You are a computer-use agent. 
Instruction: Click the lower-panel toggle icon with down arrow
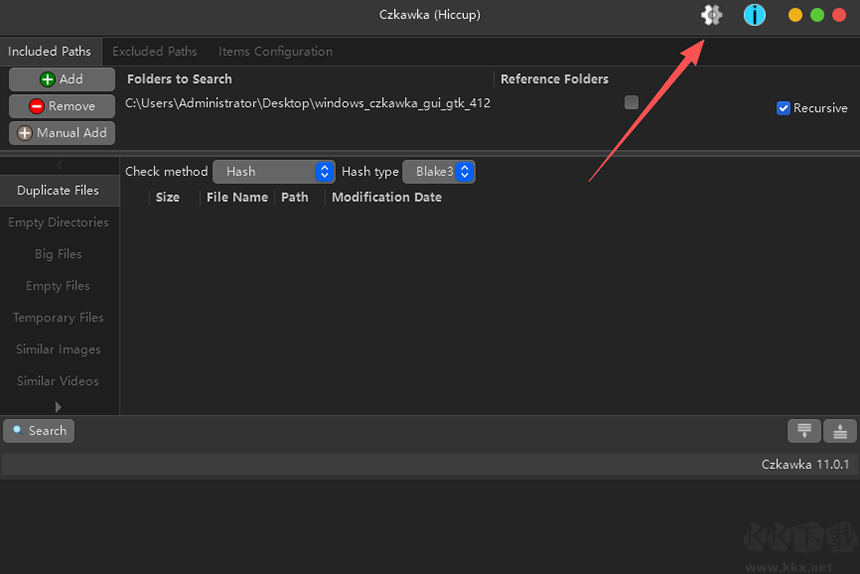[x=804, y=430]
